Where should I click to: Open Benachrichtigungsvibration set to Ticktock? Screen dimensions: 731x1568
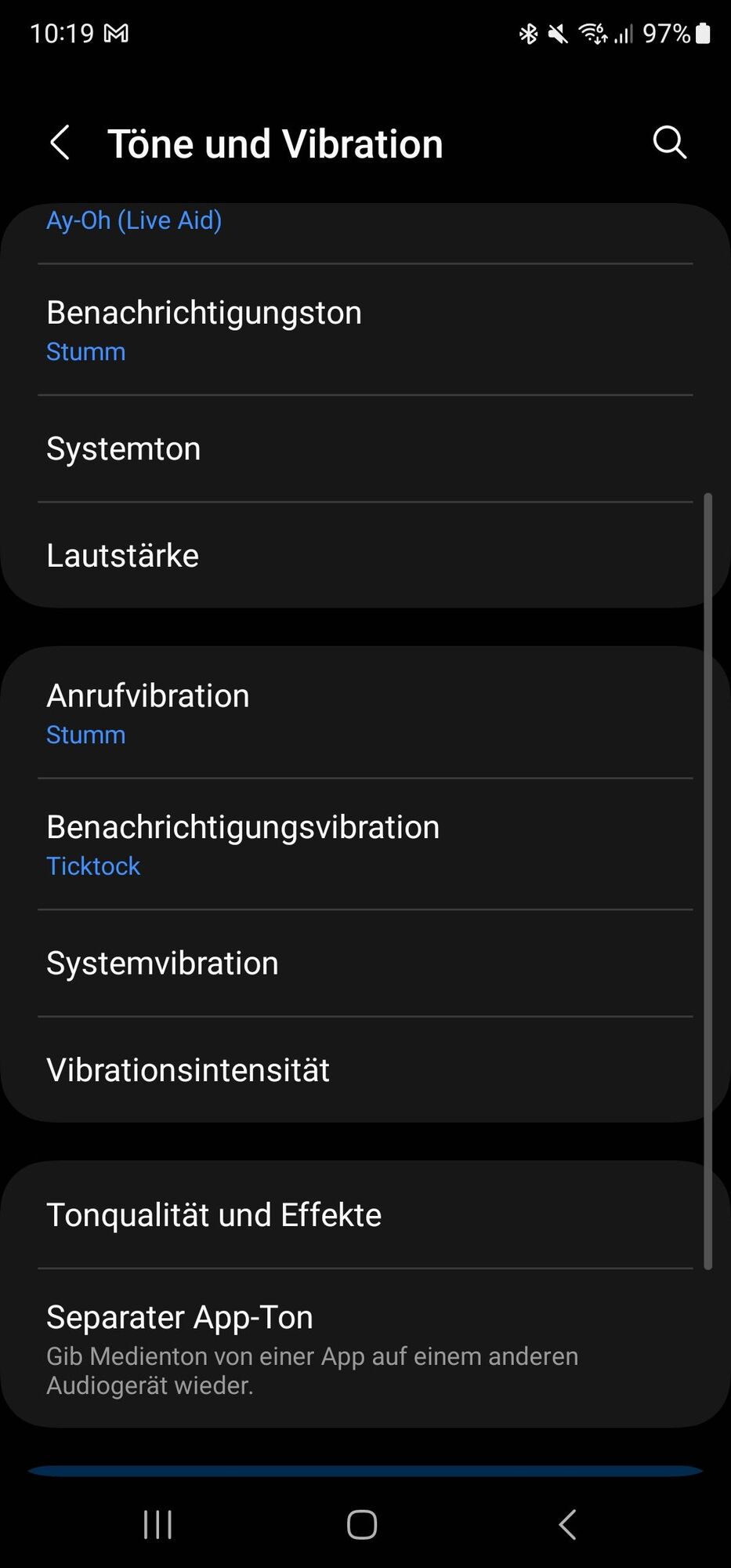click(365, 844)
